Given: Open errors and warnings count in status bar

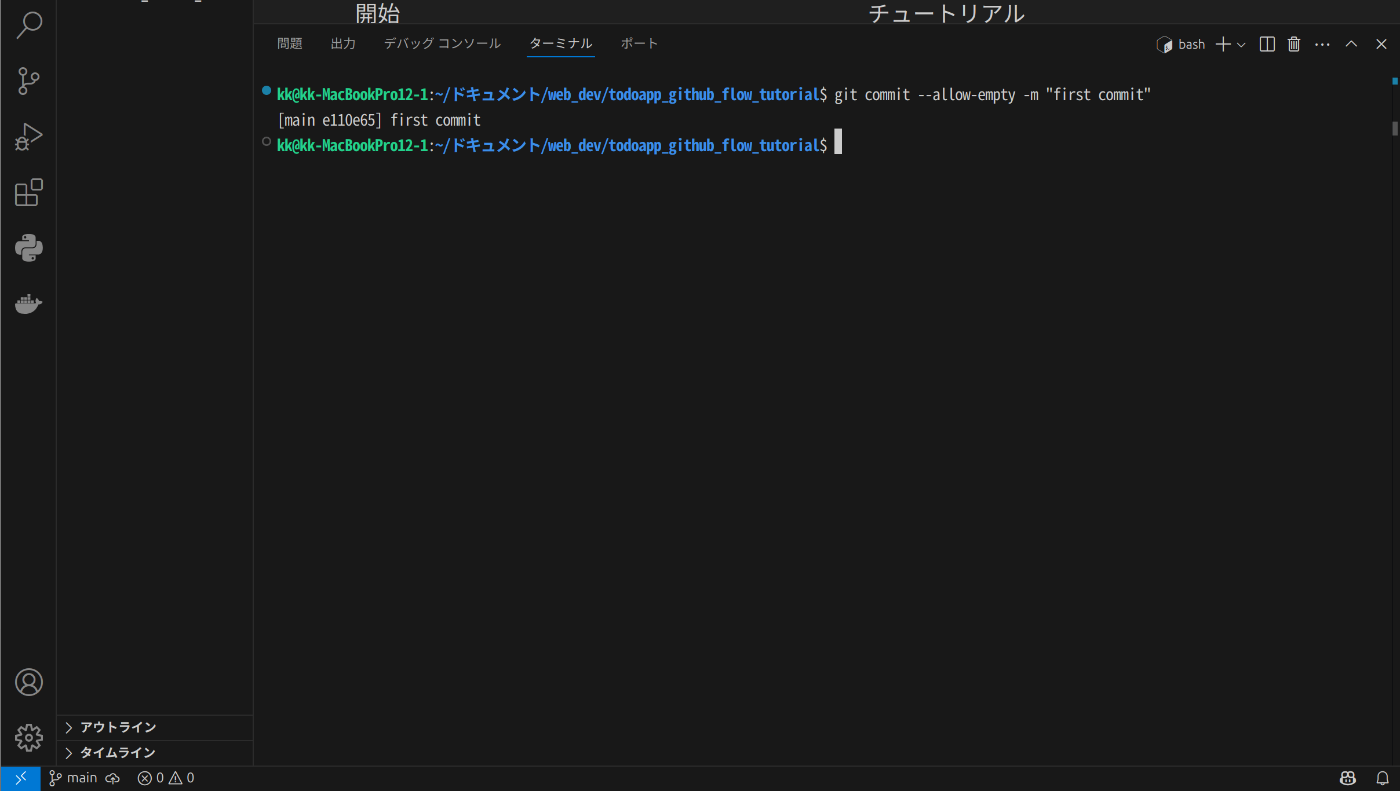Looking at the screenshot, I should point(166,778).
